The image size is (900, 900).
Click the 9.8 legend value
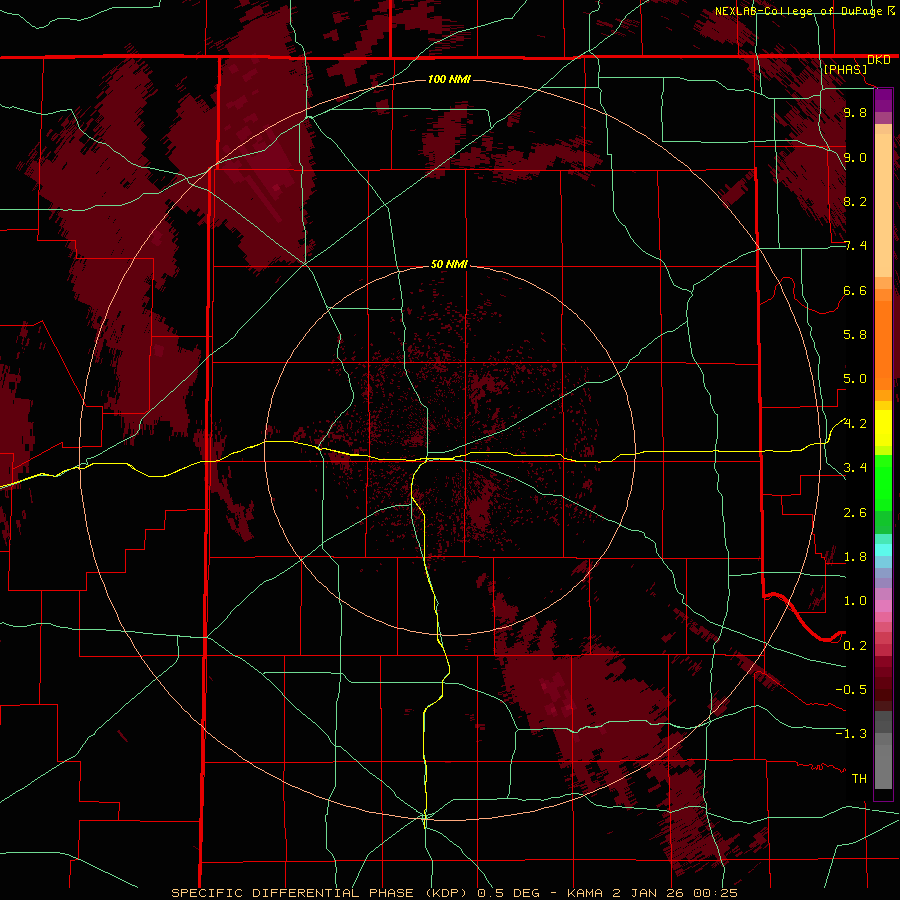pyautogui.click(x=855, y=113)
